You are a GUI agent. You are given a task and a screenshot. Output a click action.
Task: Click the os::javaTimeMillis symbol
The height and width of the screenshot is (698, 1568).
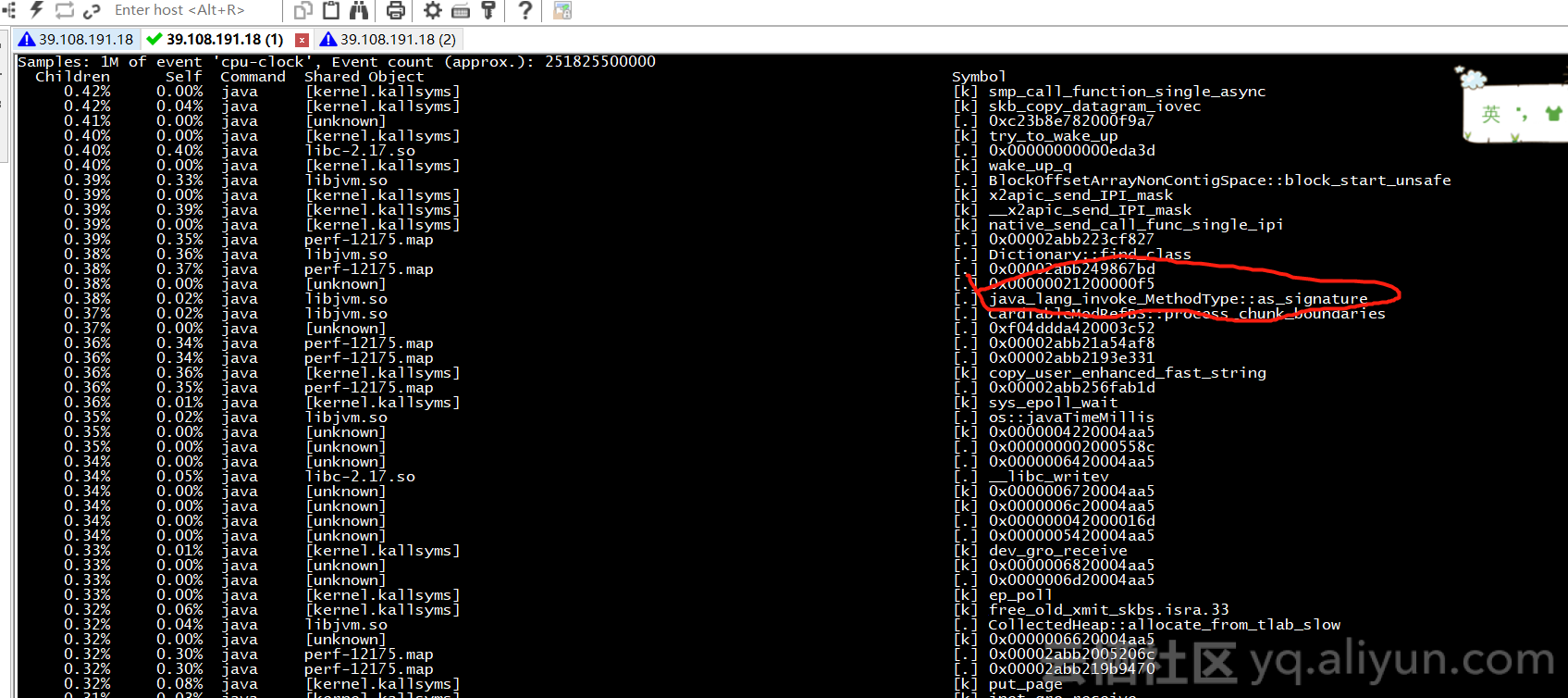[1071, 418]
